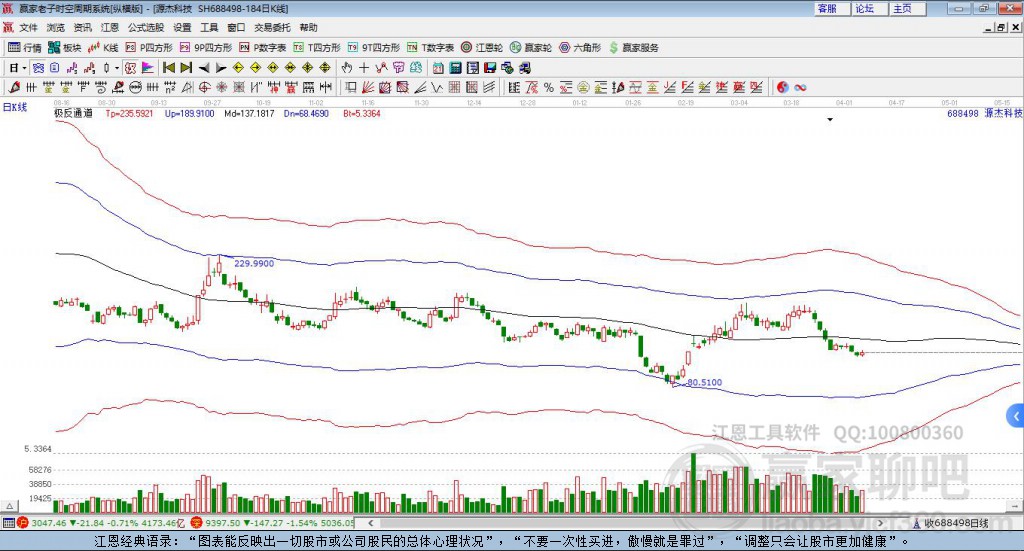The image size is (1024, 551).
Task: Select the n² cycle tool icon
Action: pyautogui.click(x=170, y=87)
